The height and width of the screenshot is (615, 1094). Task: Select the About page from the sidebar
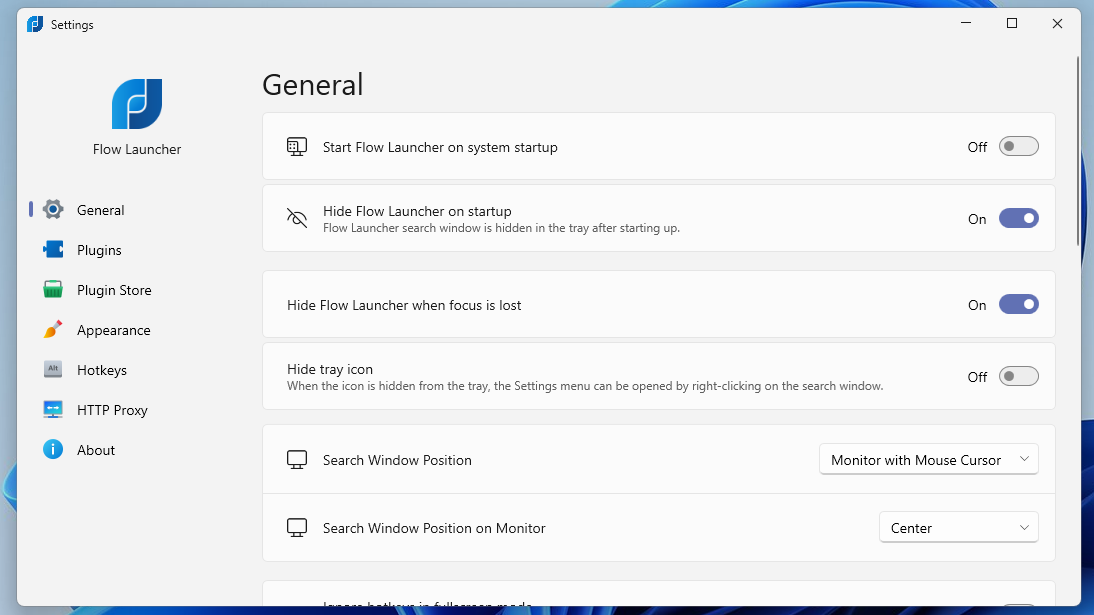click(96, 449)
